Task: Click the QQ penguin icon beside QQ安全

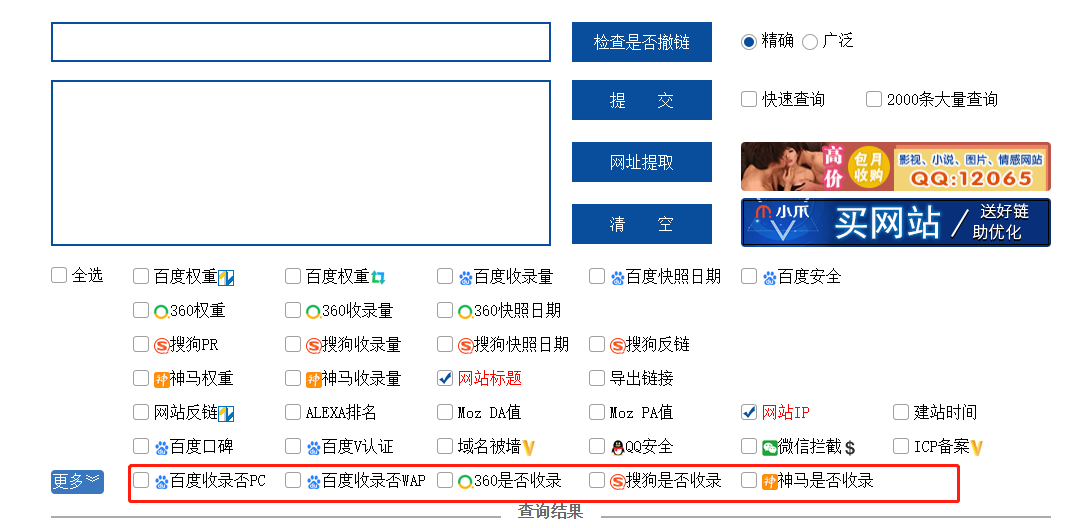Action: click(x=617, y=448)
